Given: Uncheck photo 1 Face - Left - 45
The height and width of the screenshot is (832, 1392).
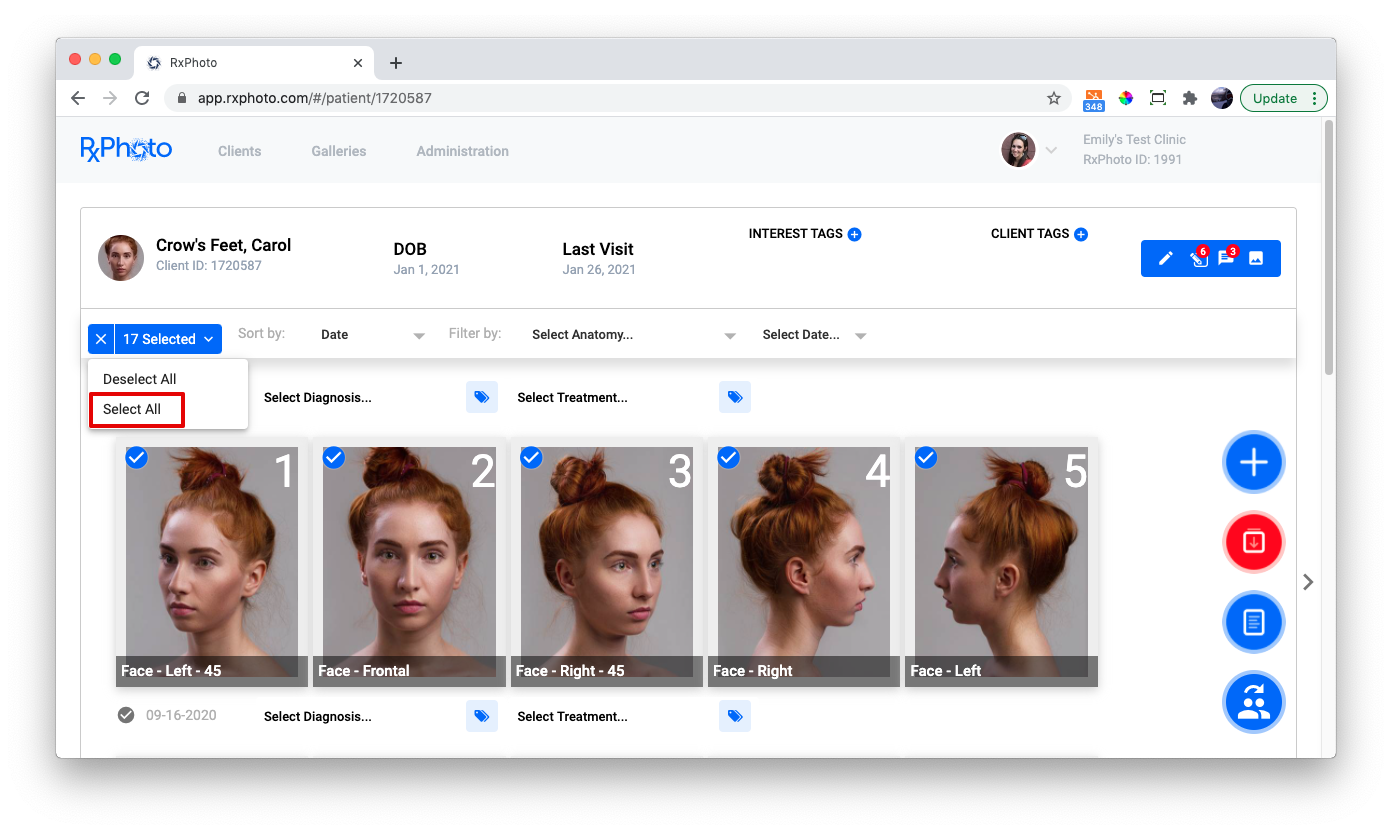Looking at the screenshot, I should [137, 457].
